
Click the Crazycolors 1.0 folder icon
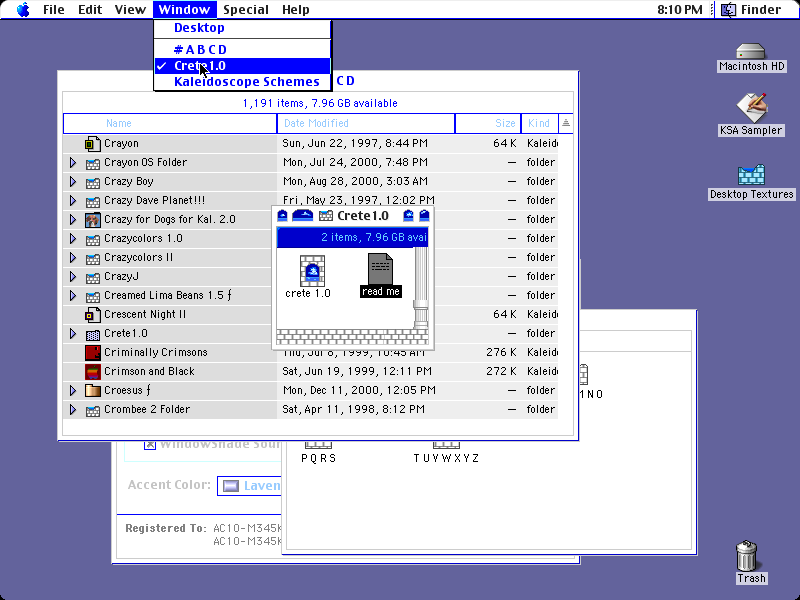tap(92, 239)
